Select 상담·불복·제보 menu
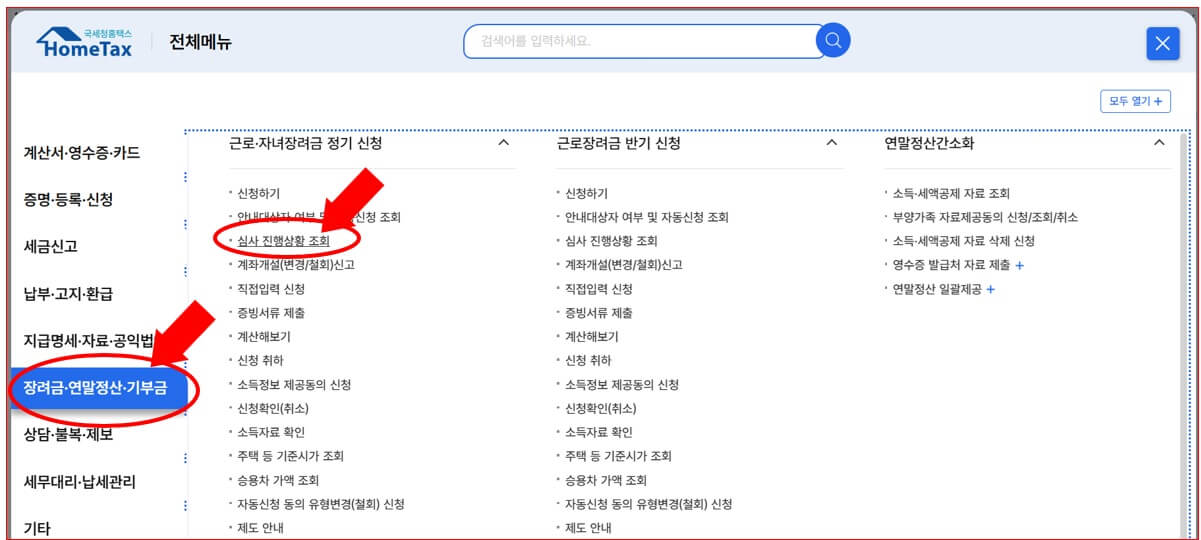Viewport: 1201px width, 540px height. [x=68, y=434]
